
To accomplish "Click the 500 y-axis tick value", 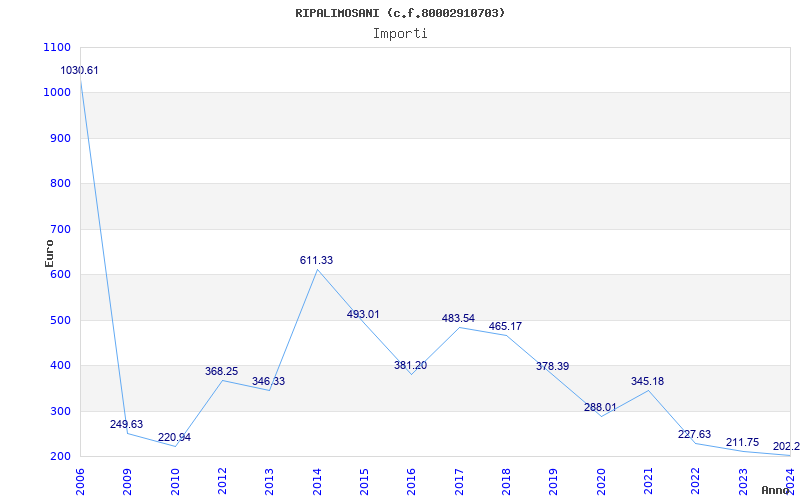I will [60, 320].
